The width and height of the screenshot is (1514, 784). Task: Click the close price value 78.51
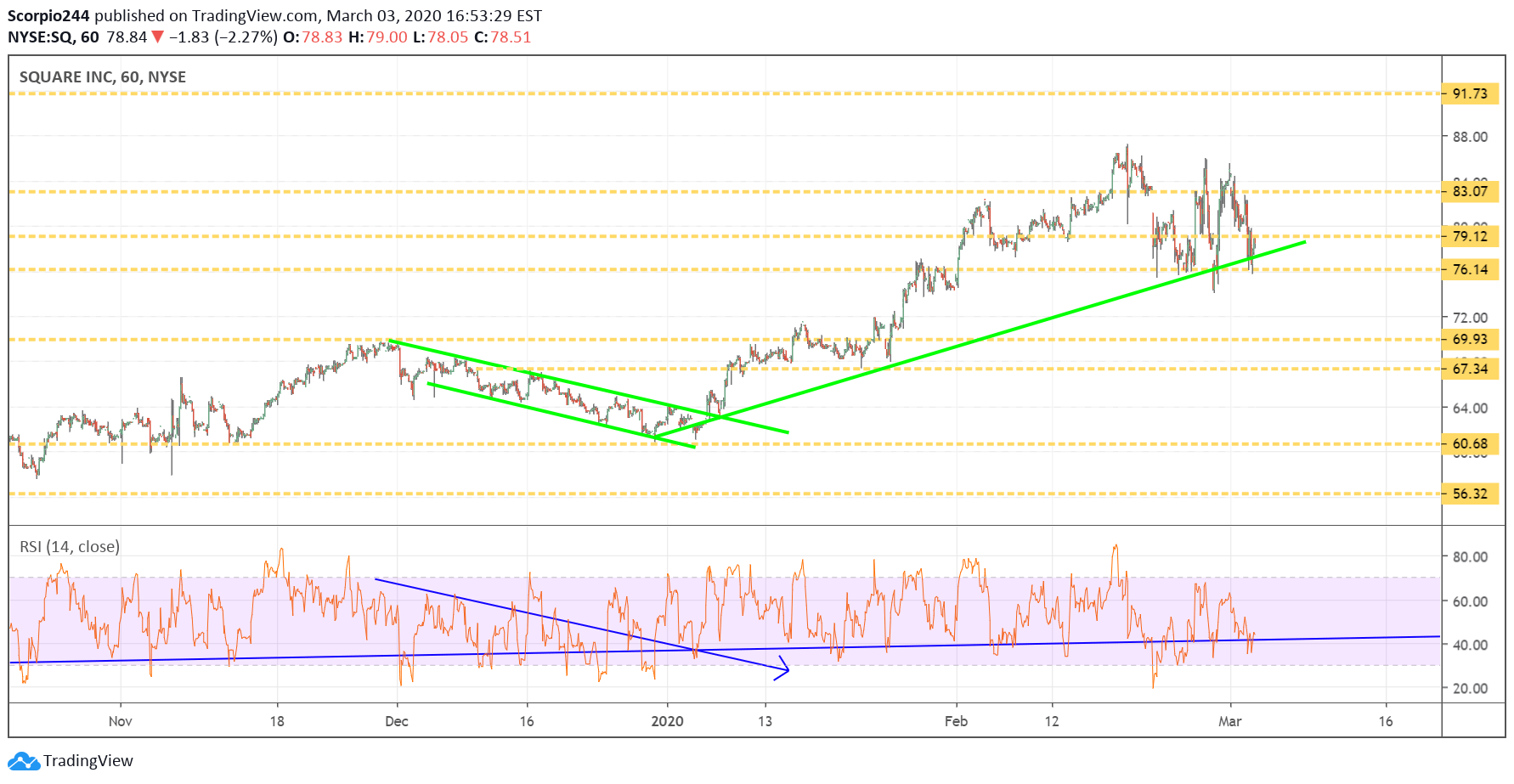click(x=511, y=37)
